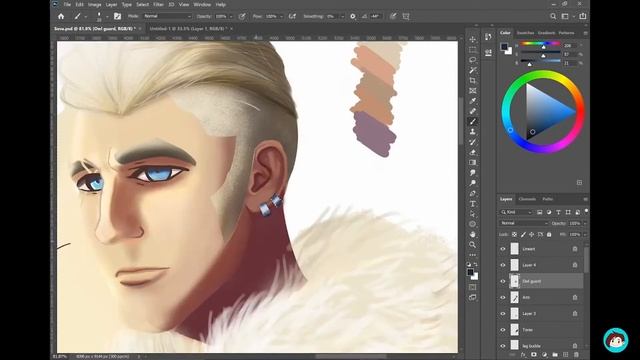640x360 pixels.
Task: Select the Eyedropper tool
Action: point(473,101)
